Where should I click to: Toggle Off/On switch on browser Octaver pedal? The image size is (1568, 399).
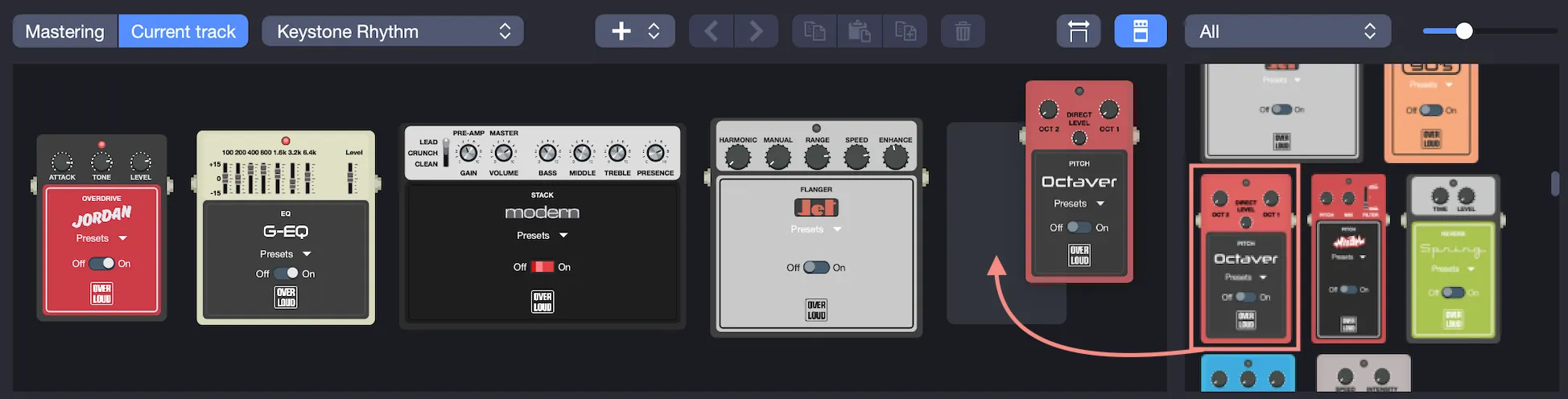pyautogui.click(x=1245, y=297)
